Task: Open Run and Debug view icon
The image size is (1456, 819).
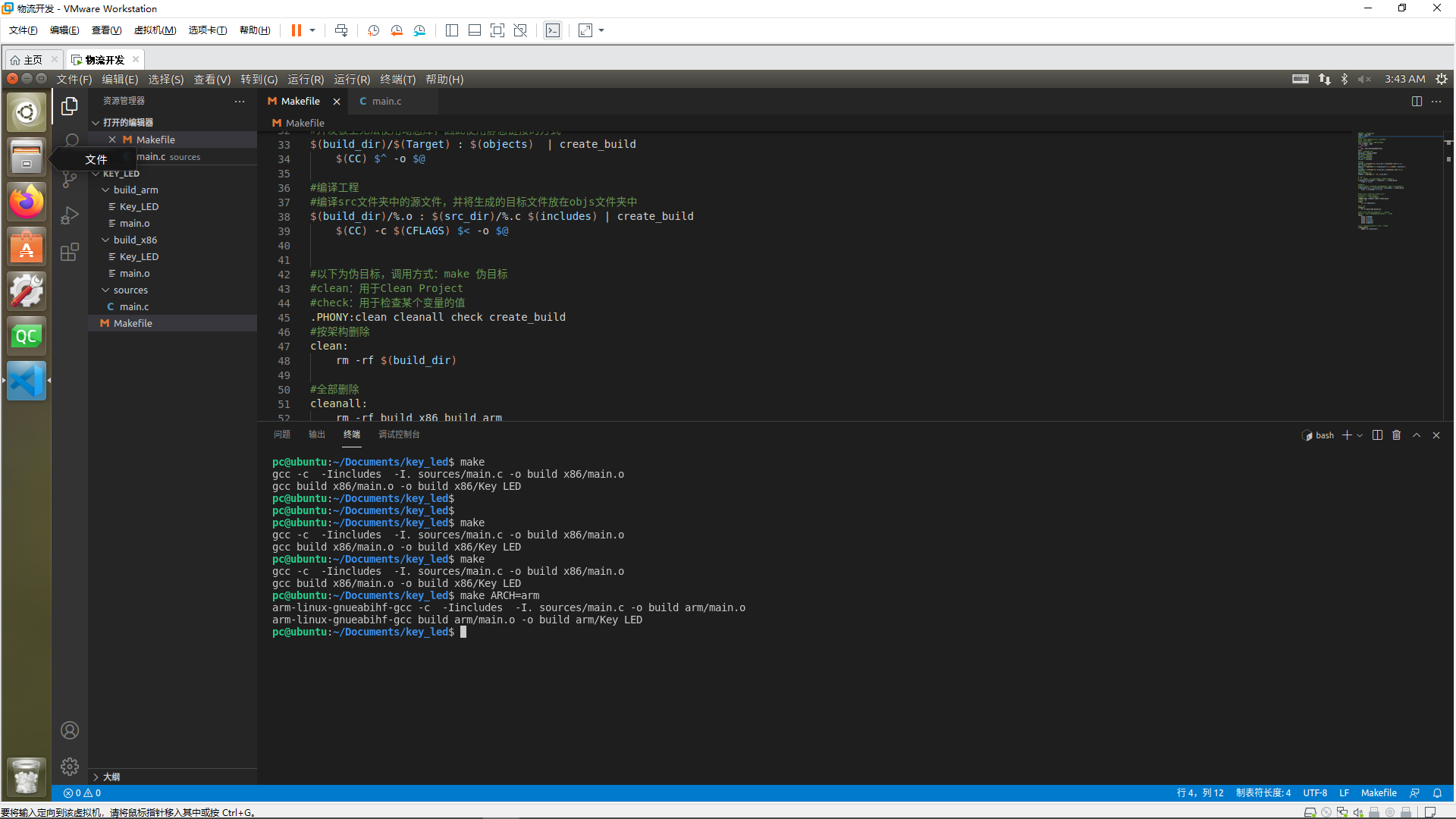Action: (70, 216)
